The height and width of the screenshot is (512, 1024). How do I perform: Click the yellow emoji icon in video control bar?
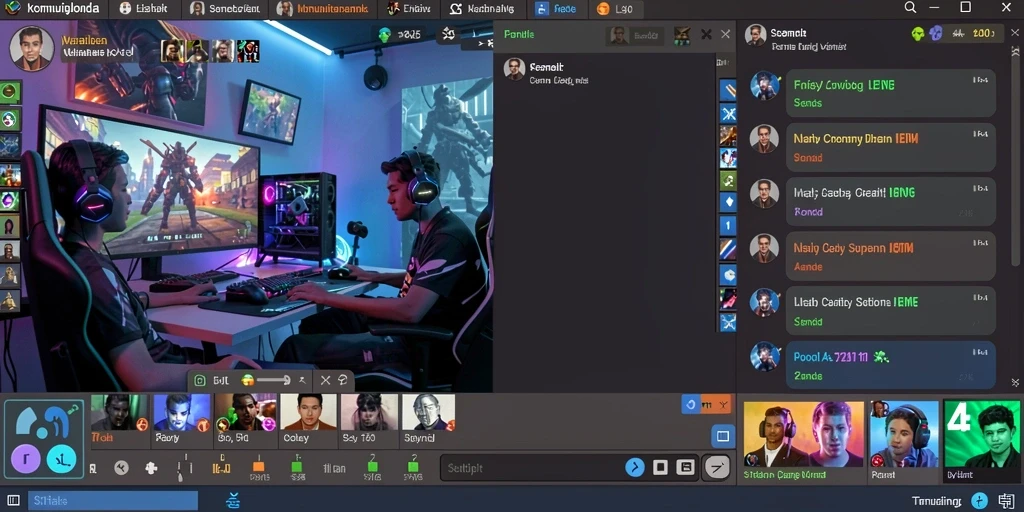[248, 380]
